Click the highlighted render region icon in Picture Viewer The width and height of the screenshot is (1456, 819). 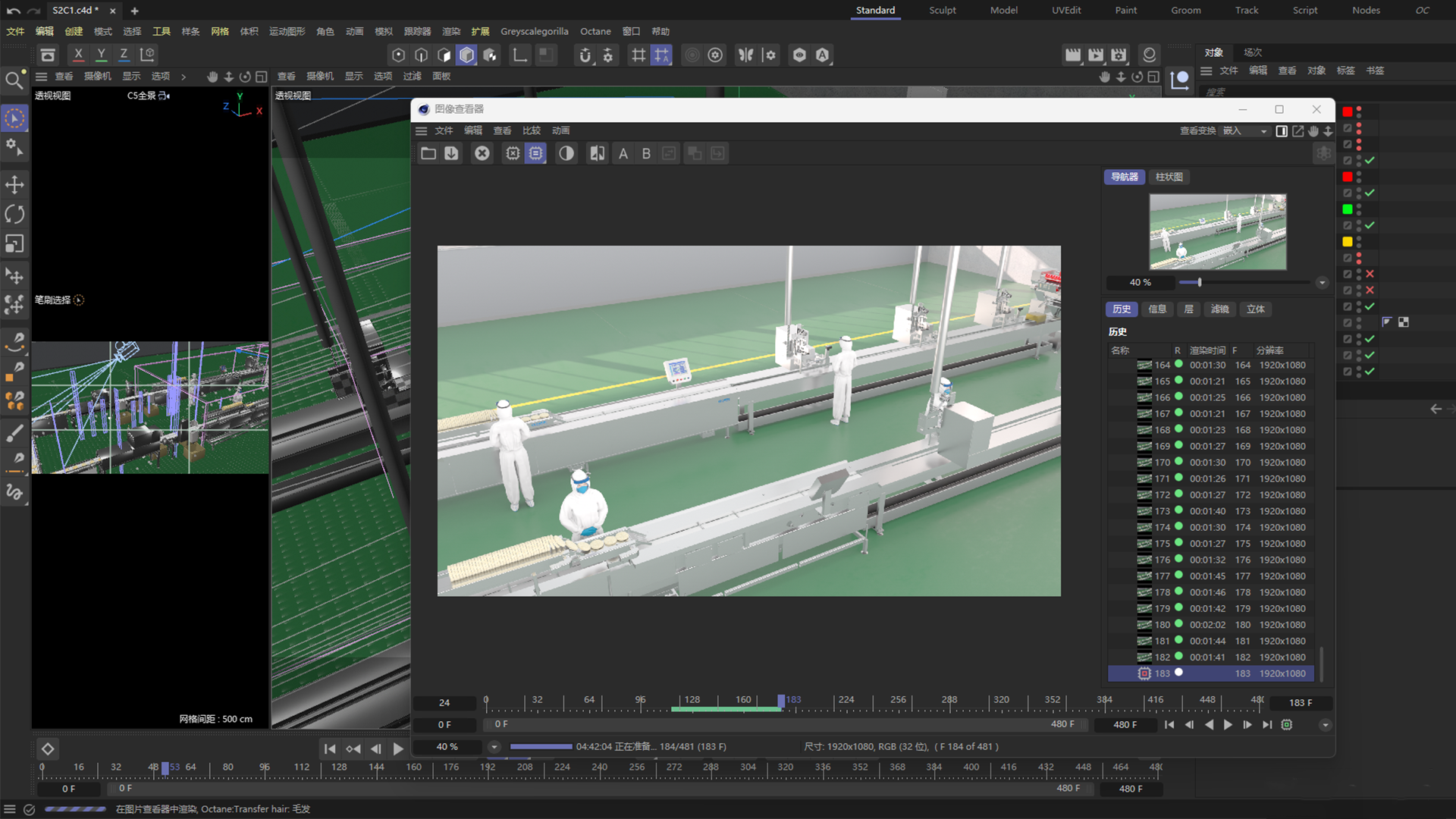coord(536,153)
